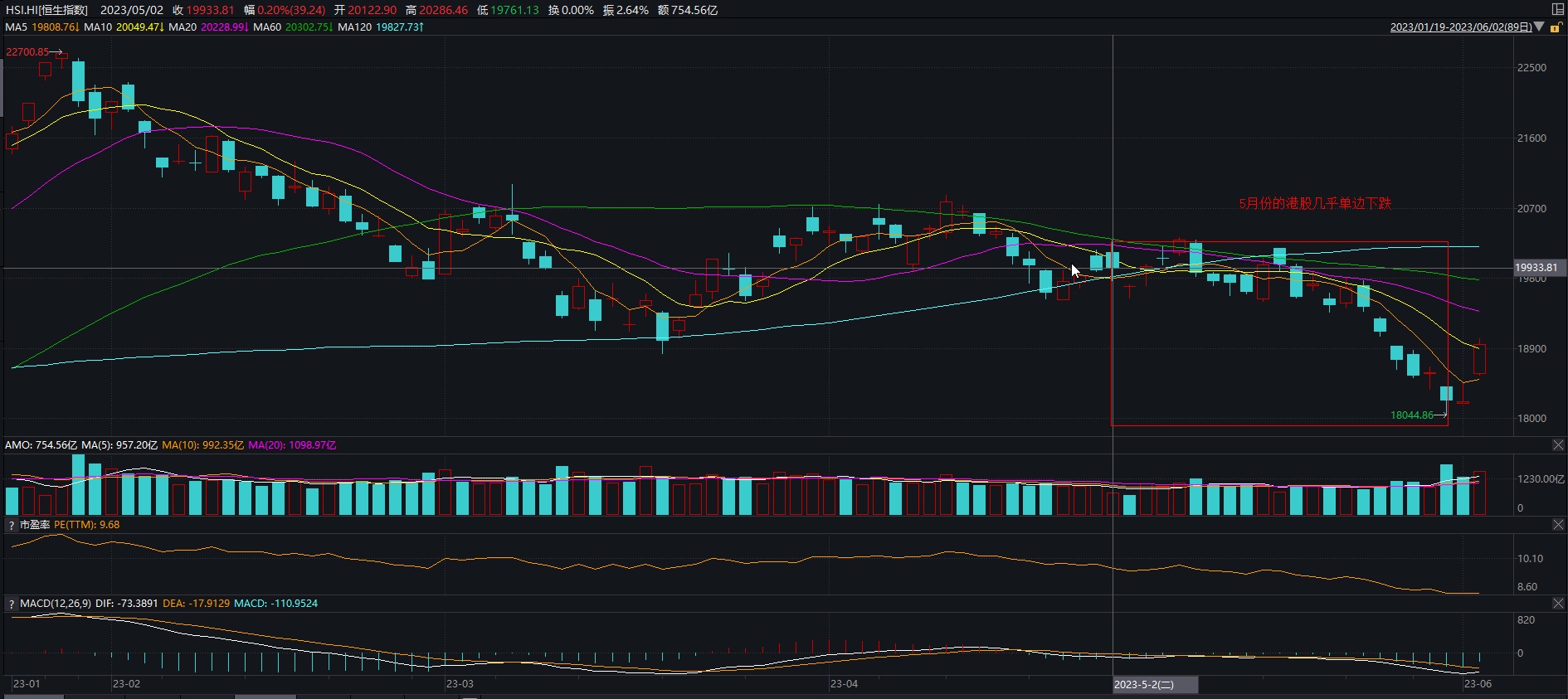This screenshot has height=699, width=1568.
Task: Click the help question mark beside 市盈率
Action: coord(11,526)
